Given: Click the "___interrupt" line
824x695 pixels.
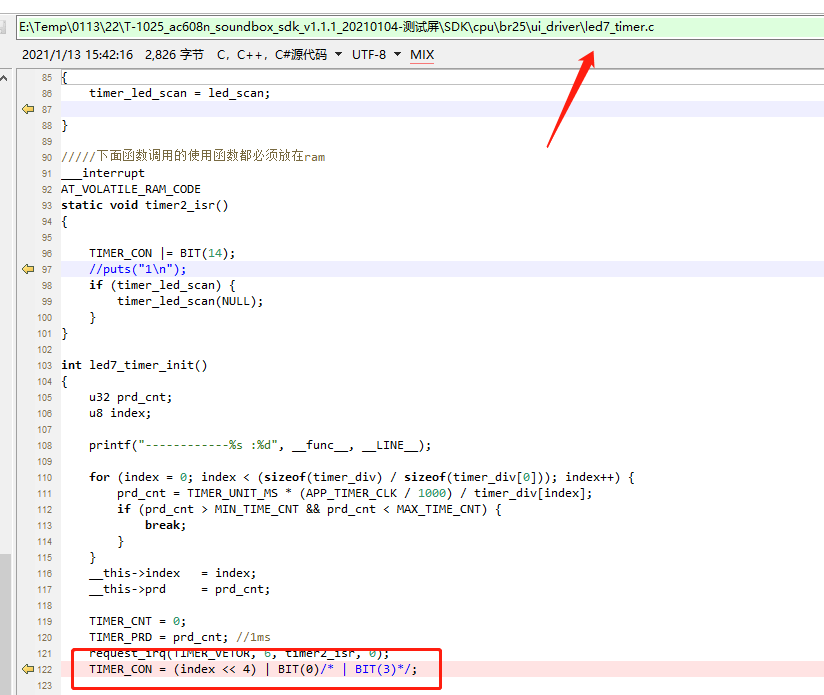Looking at the screenshot, I should [102, 173].
